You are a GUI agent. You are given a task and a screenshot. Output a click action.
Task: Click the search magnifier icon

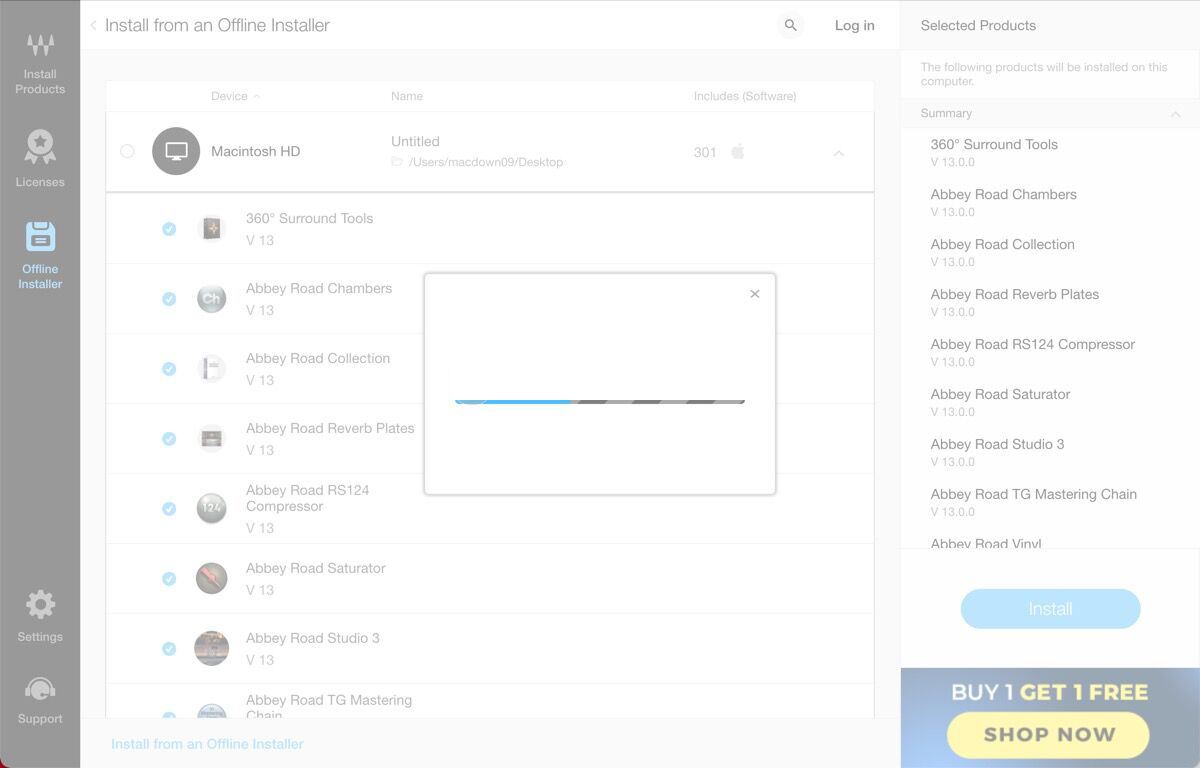coord(790,25)
